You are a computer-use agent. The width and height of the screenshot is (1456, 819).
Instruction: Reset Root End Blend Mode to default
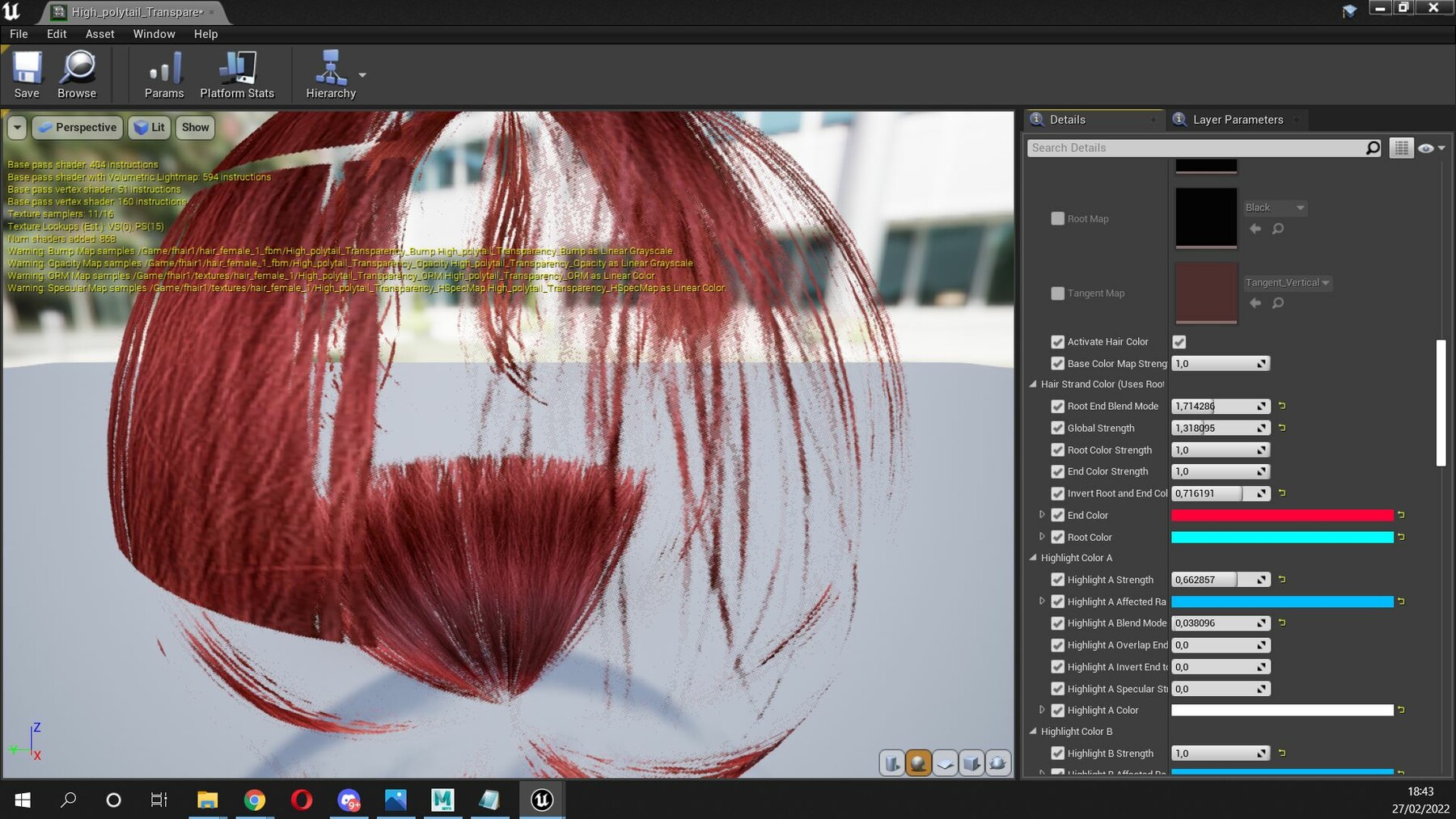pyautogui.click(x=1282, y=406)
